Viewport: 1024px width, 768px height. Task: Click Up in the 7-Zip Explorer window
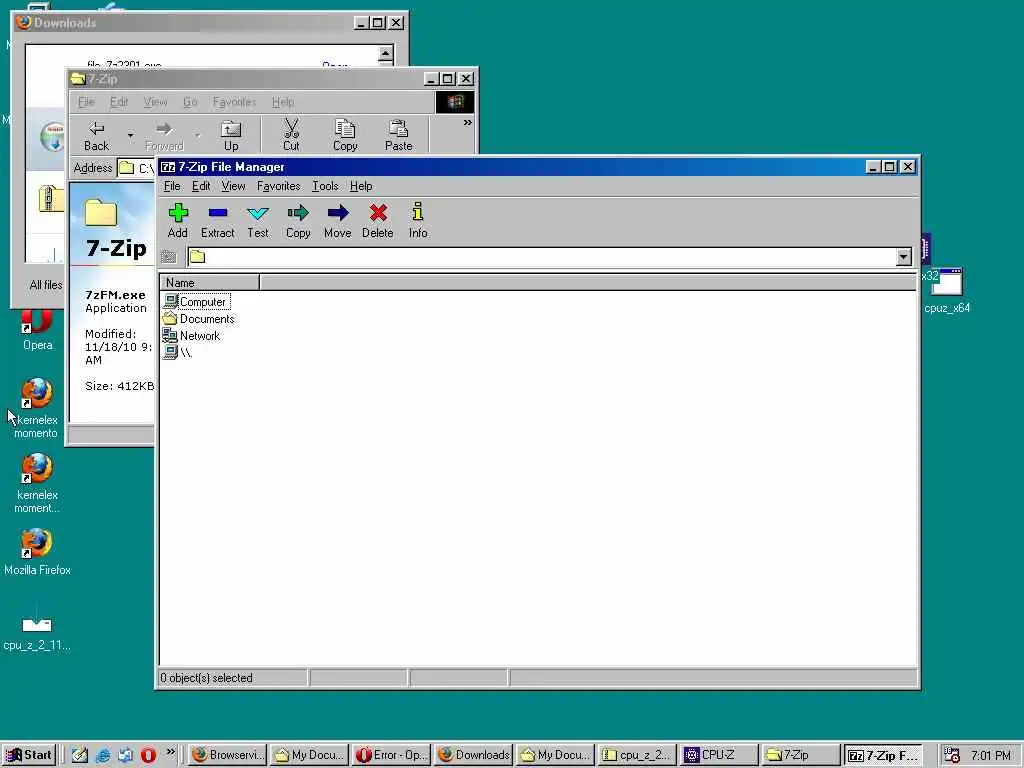[x=231, y=136]
